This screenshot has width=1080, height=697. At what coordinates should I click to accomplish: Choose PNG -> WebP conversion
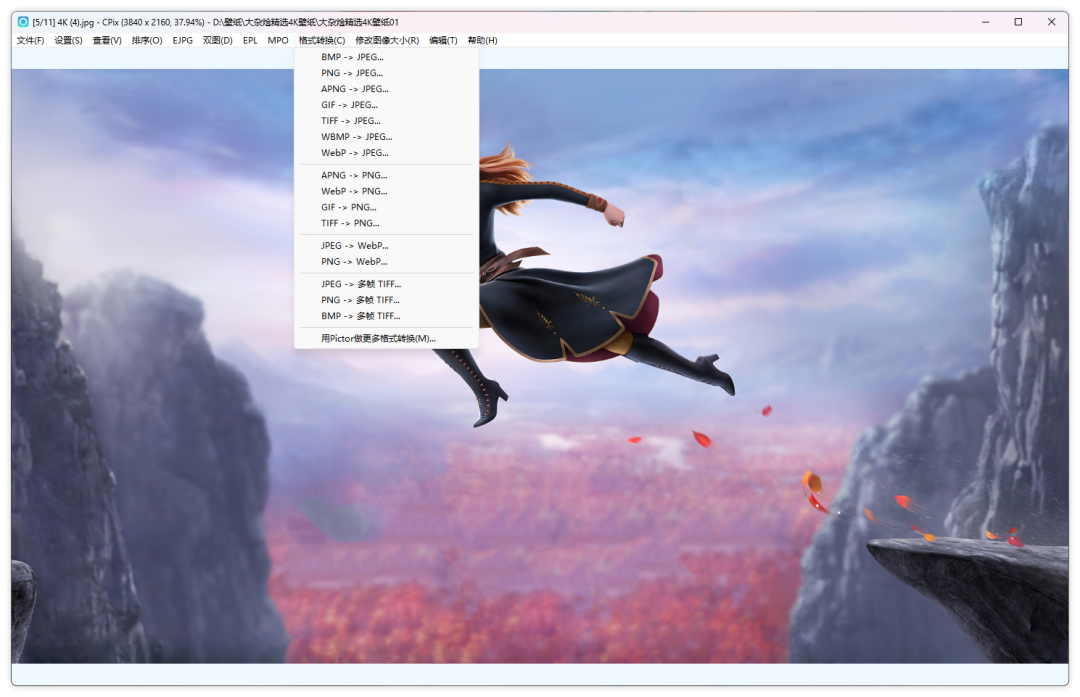coord(386,262)
